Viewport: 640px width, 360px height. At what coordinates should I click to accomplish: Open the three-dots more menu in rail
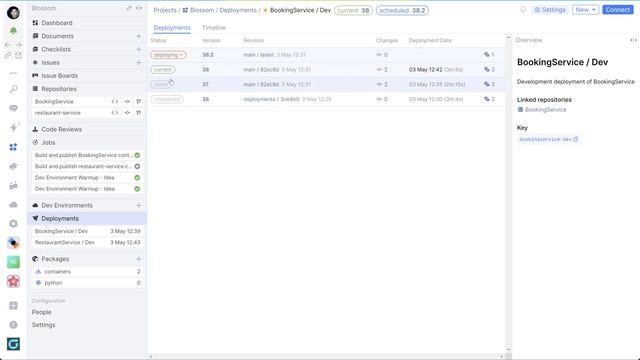pos(13,73)
